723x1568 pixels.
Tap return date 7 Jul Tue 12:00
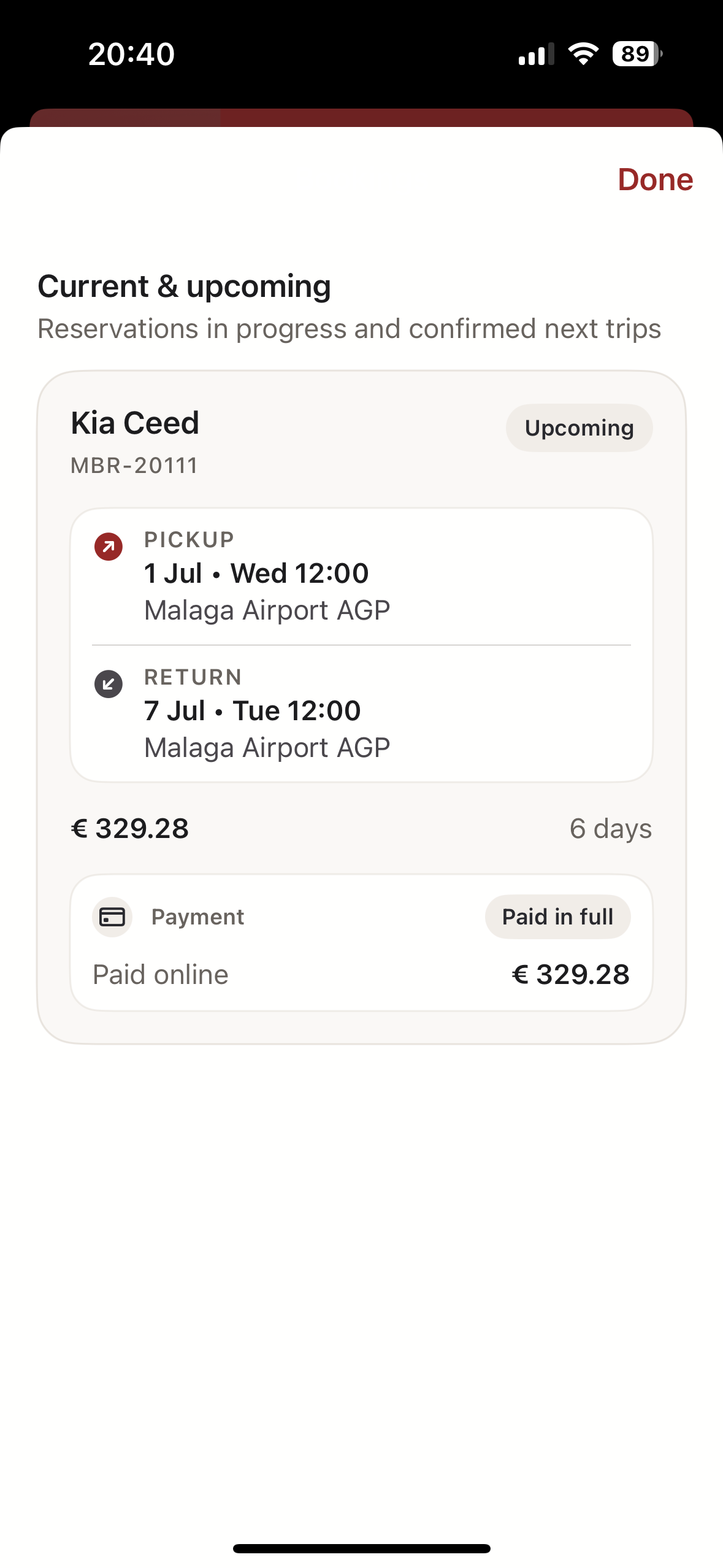pyautogui.click(x=252, y=711)
